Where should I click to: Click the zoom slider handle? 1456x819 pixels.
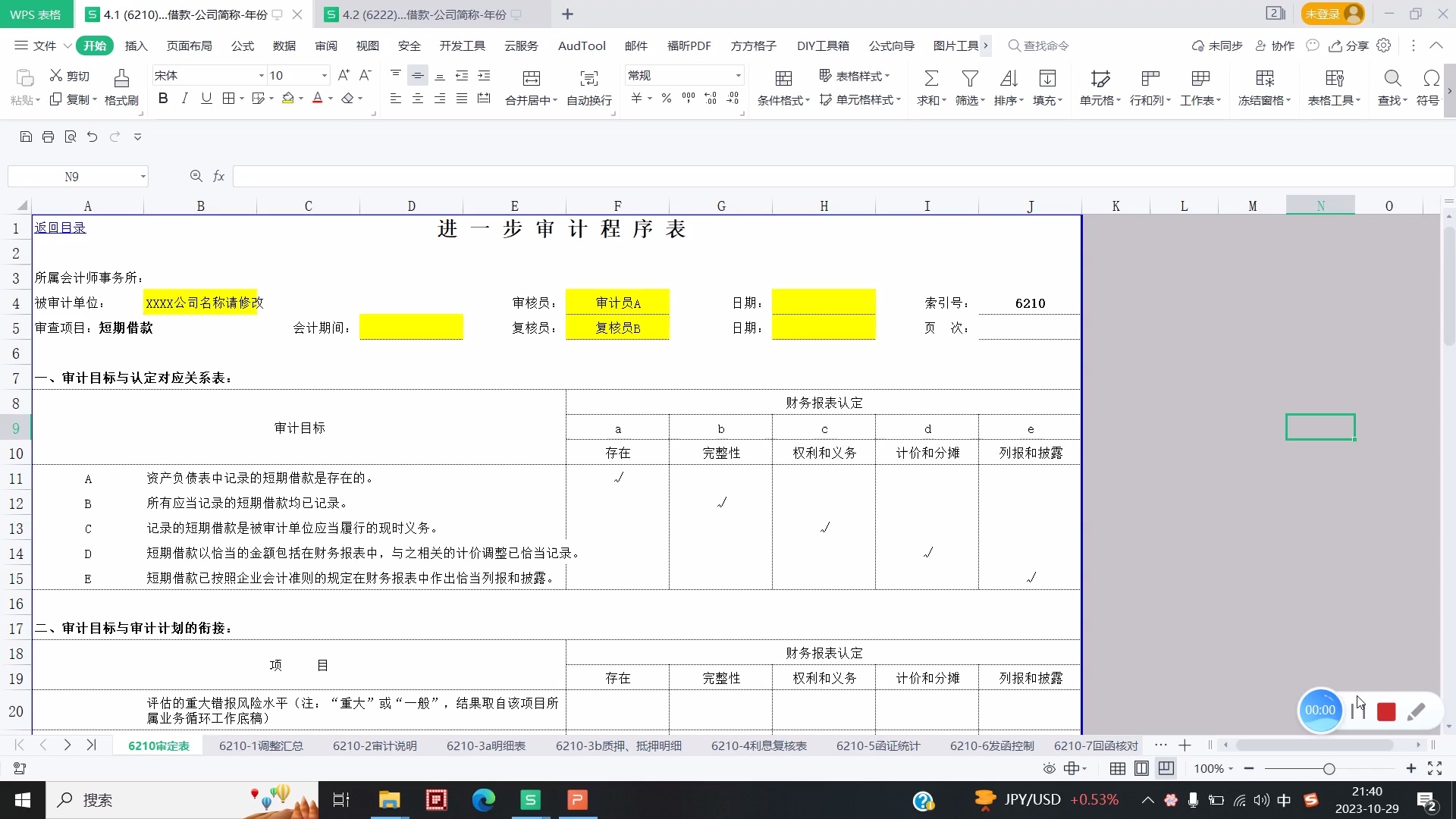[x=1329, y=769]
